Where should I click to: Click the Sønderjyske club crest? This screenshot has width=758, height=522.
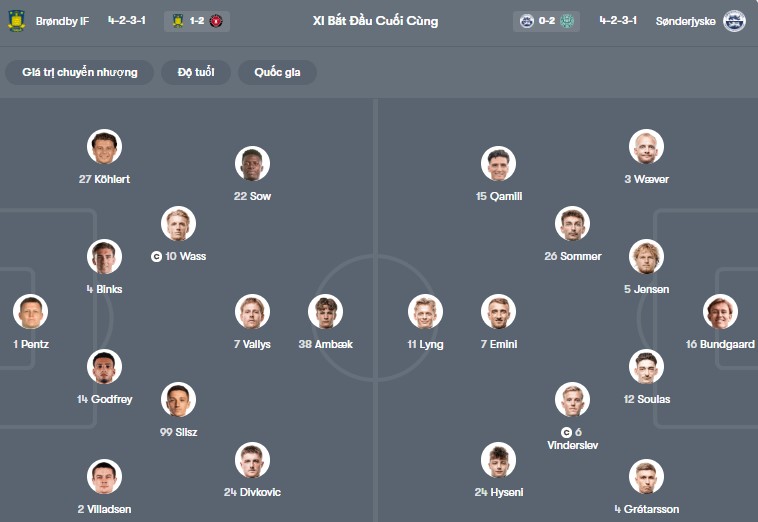[734, 21]
